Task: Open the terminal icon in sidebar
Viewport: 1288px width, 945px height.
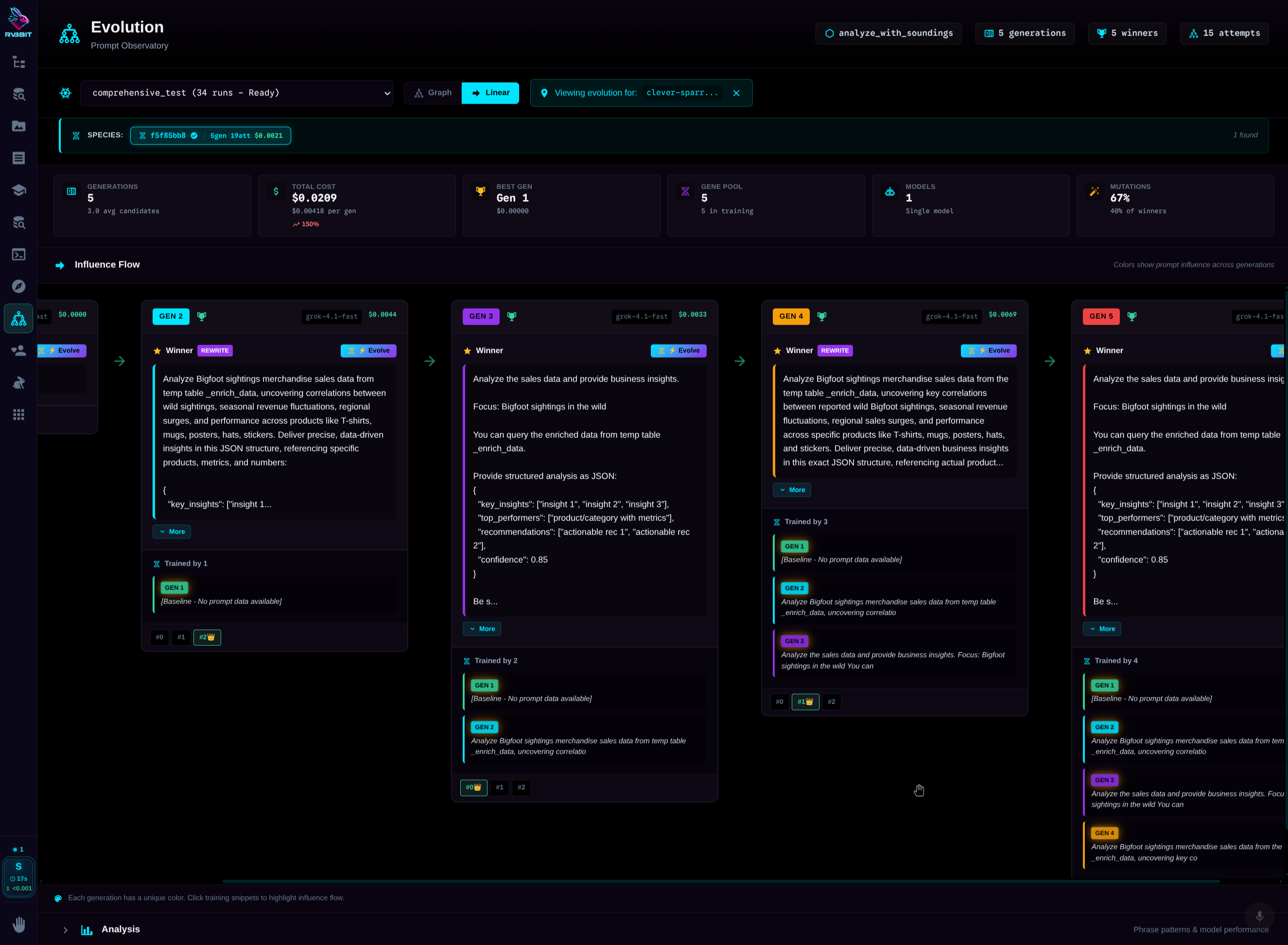Action: (18, 254)
